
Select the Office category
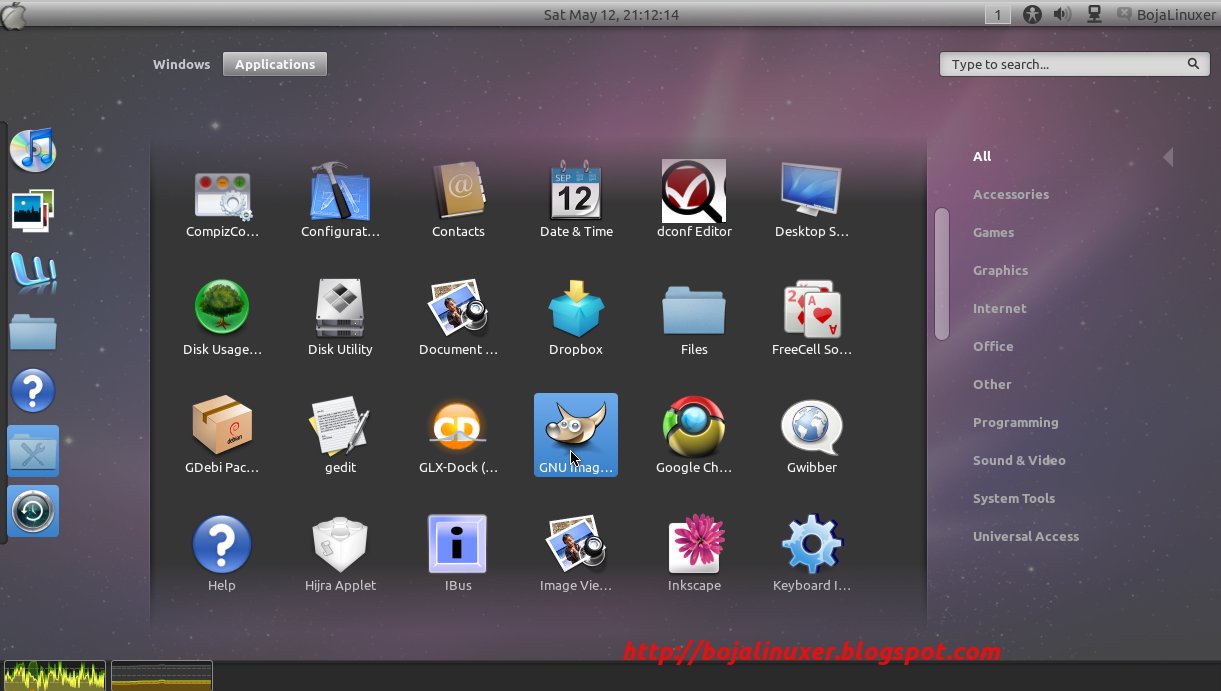click(993, 346)
